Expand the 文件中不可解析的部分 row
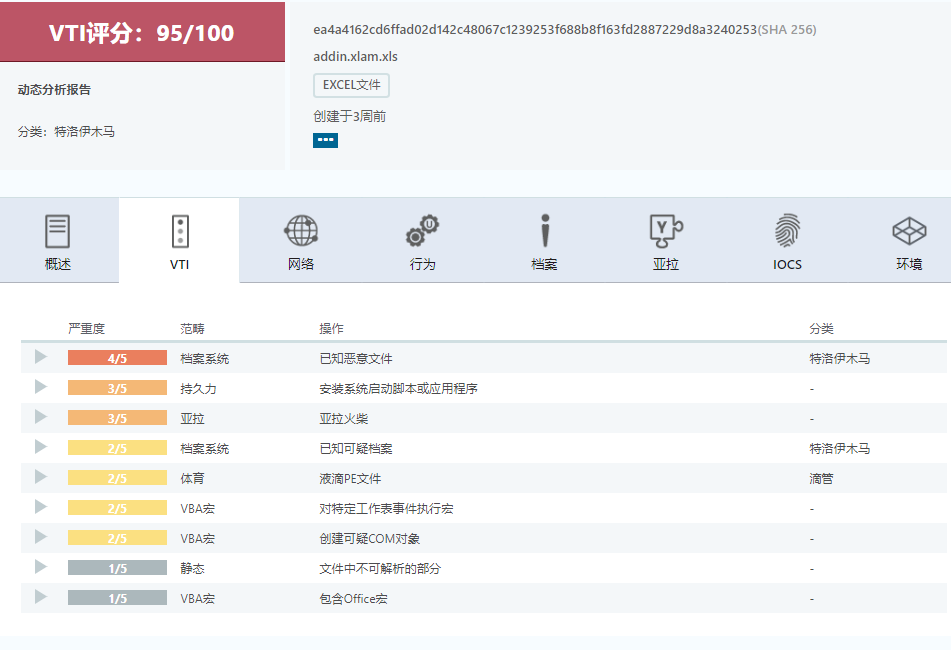Viewport: 951px width, 650px height. [41, 566]
